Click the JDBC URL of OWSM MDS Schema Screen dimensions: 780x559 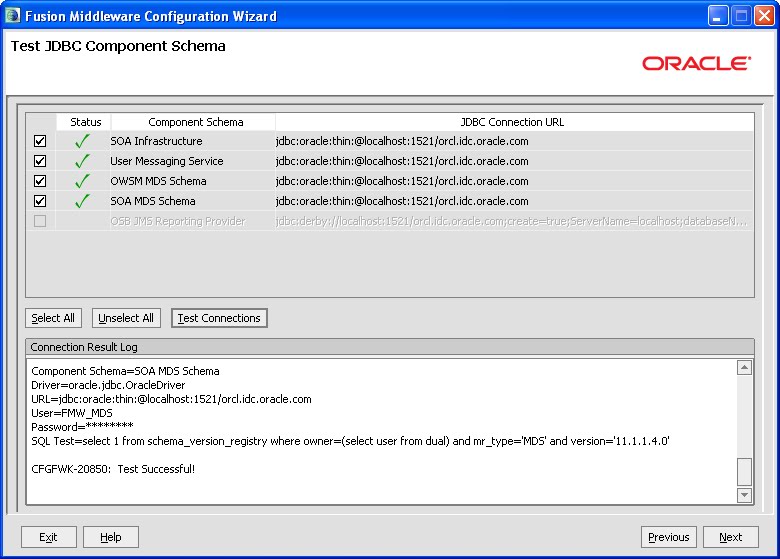coord(402,181)
